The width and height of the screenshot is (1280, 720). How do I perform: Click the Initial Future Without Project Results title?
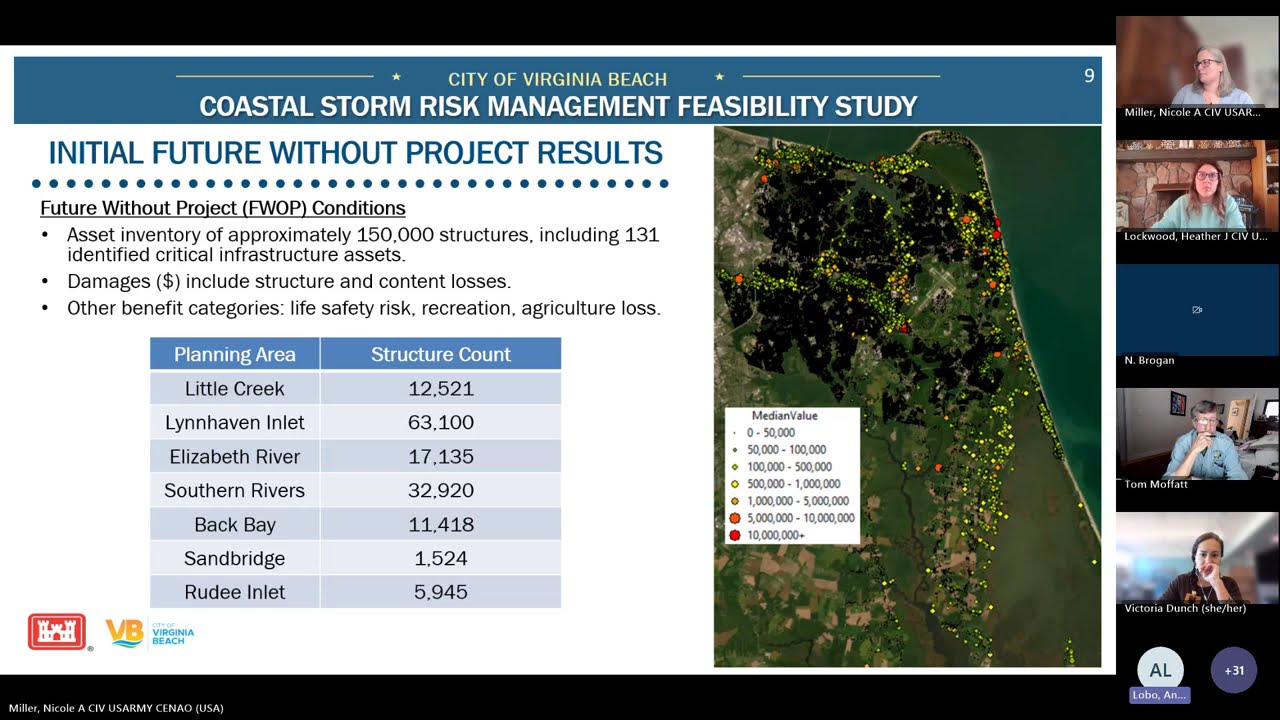[x=355, y=153]
